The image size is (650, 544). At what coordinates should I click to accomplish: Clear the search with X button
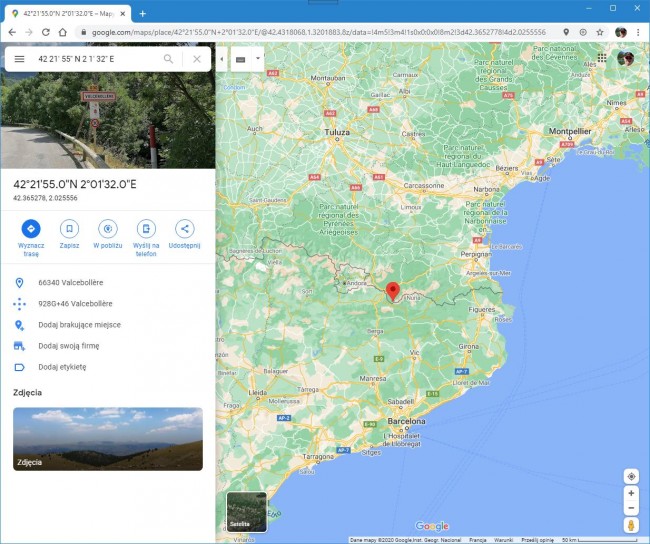[197, 59]
